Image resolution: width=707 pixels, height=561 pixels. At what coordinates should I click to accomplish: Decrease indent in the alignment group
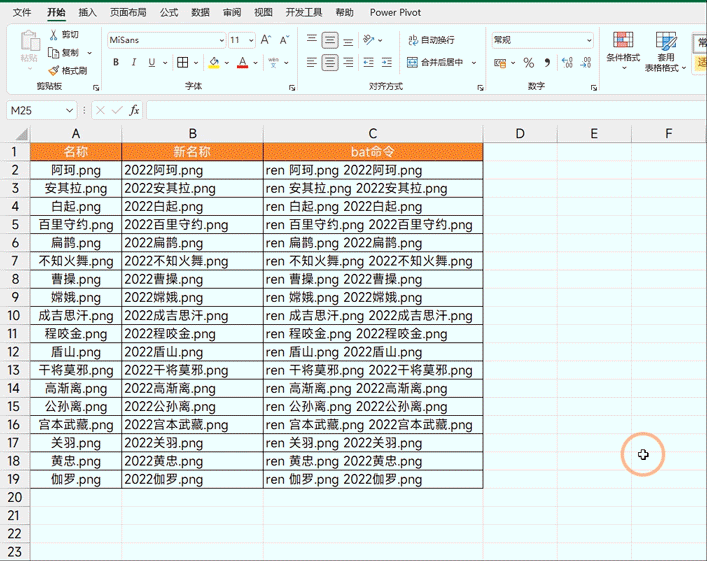pos(369,62)
